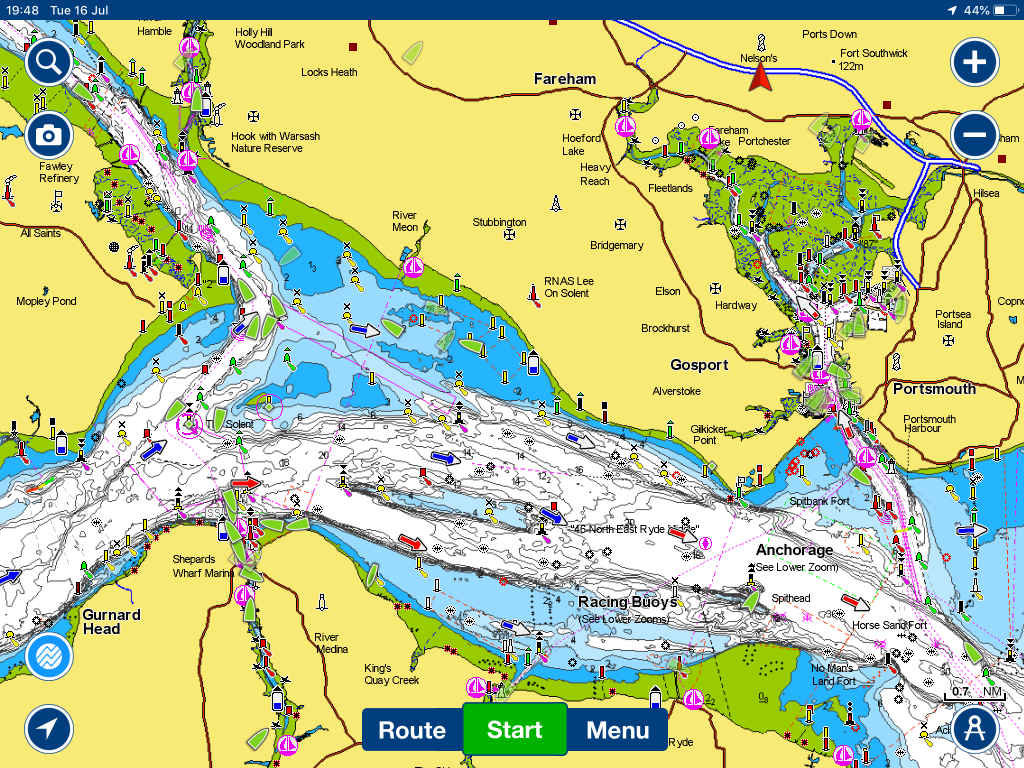Select the Gosport town label

[699, 365]
